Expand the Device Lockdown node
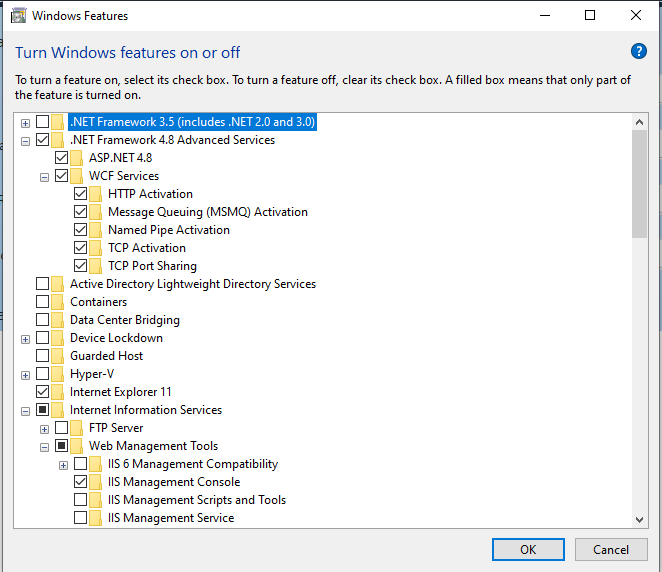 click(x=25, y=338)
